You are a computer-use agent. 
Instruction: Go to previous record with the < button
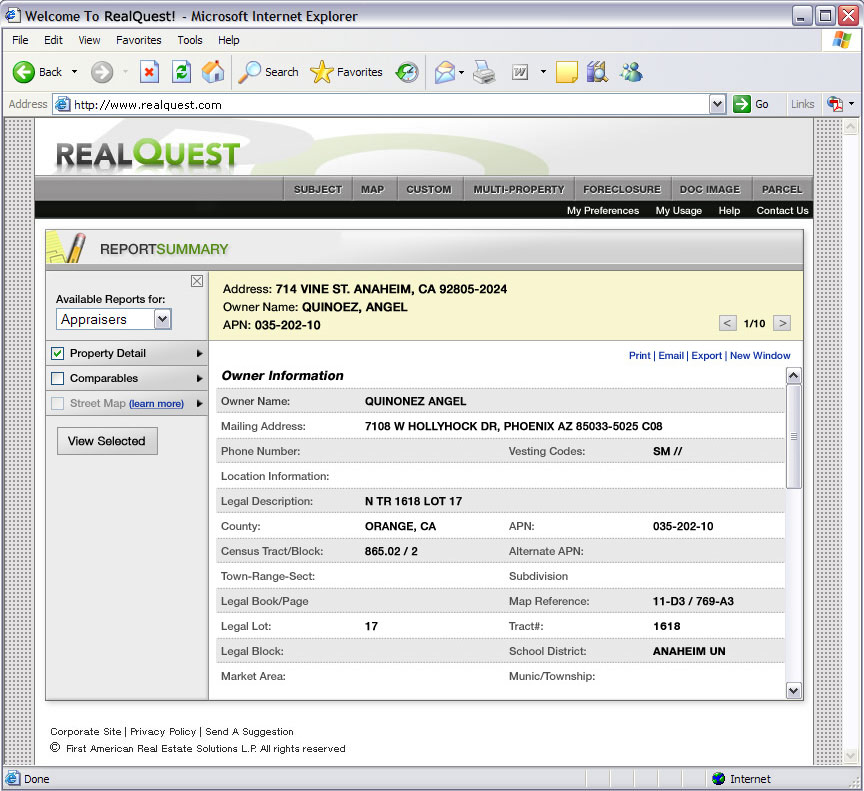(727, 323)
